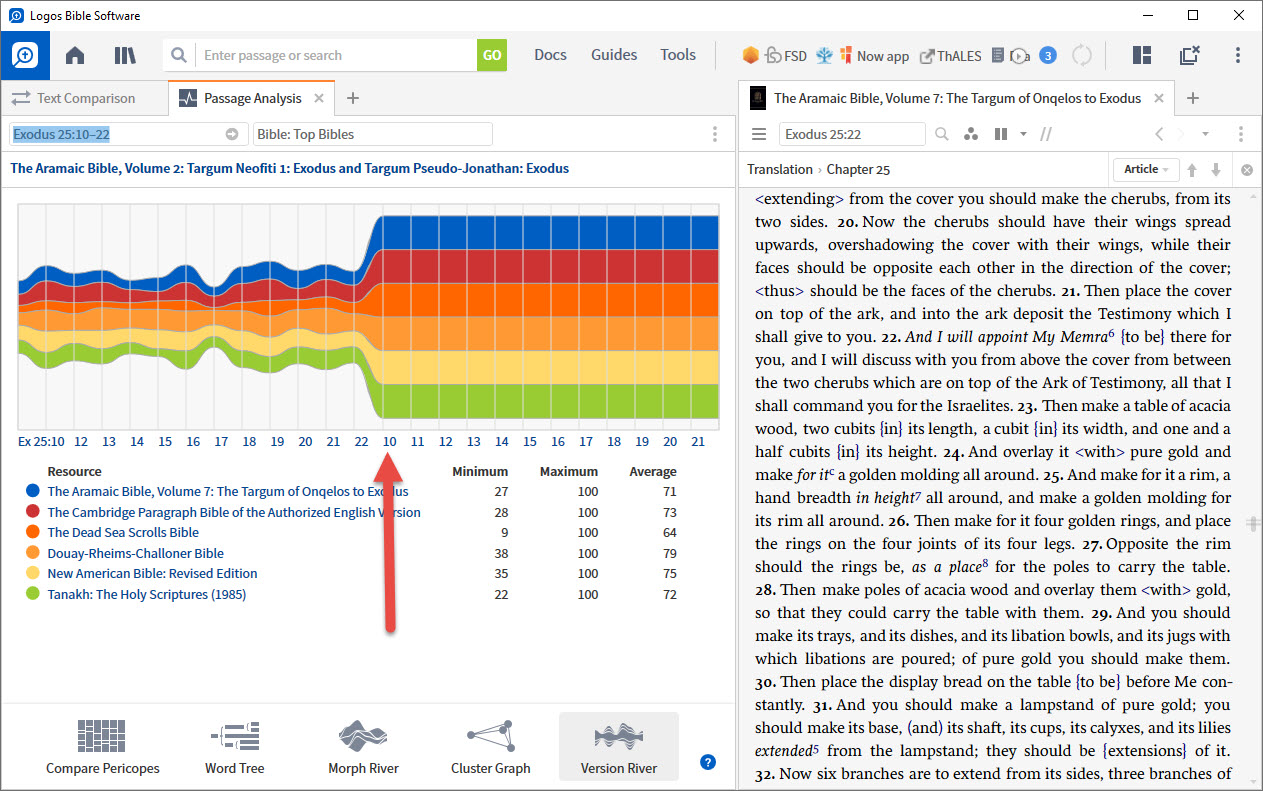Viewport: 1263px width, 791px height.
Task: Open New American Bible: Revised Edition link
Action: pos(152,573)
